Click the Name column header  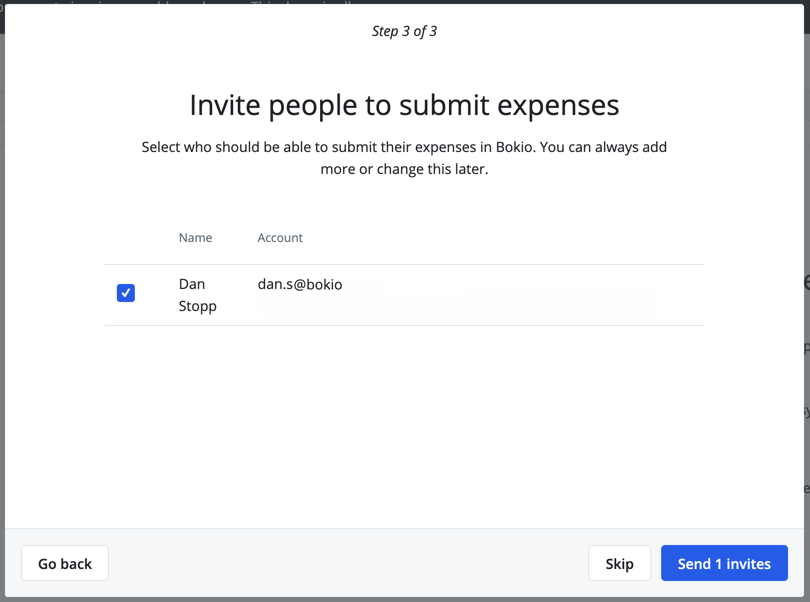point(195,238)
